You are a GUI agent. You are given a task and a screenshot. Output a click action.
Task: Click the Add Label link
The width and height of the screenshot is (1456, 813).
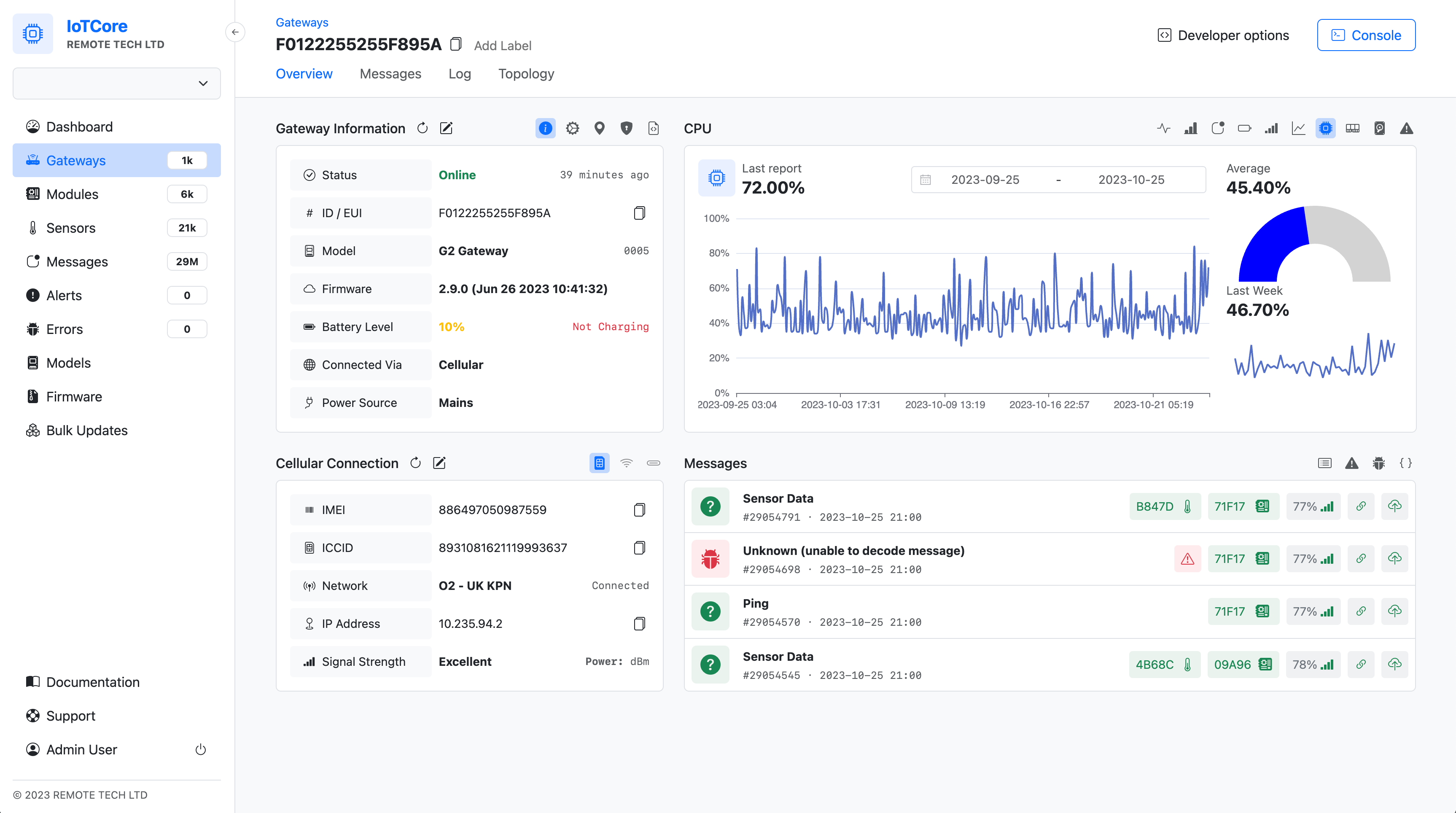503,45
